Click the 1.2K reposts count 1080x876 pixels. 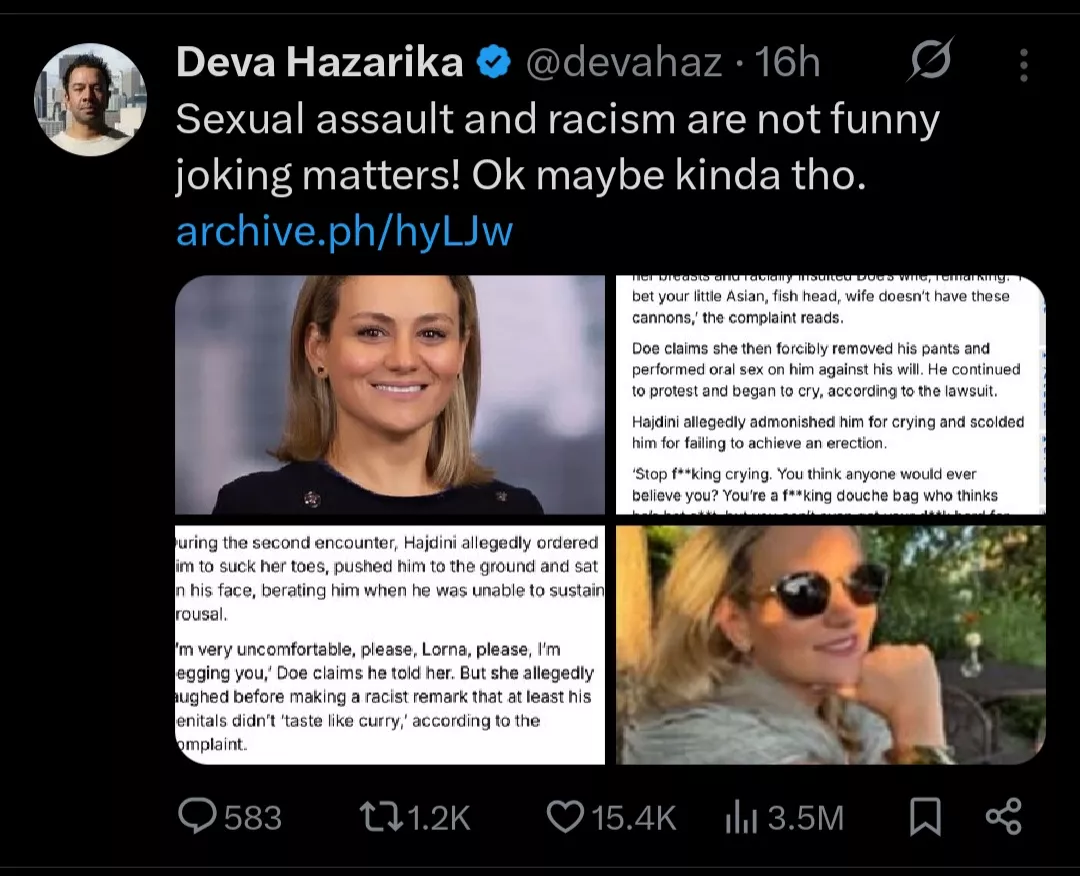pyautogui.click(x=440, y=818)
